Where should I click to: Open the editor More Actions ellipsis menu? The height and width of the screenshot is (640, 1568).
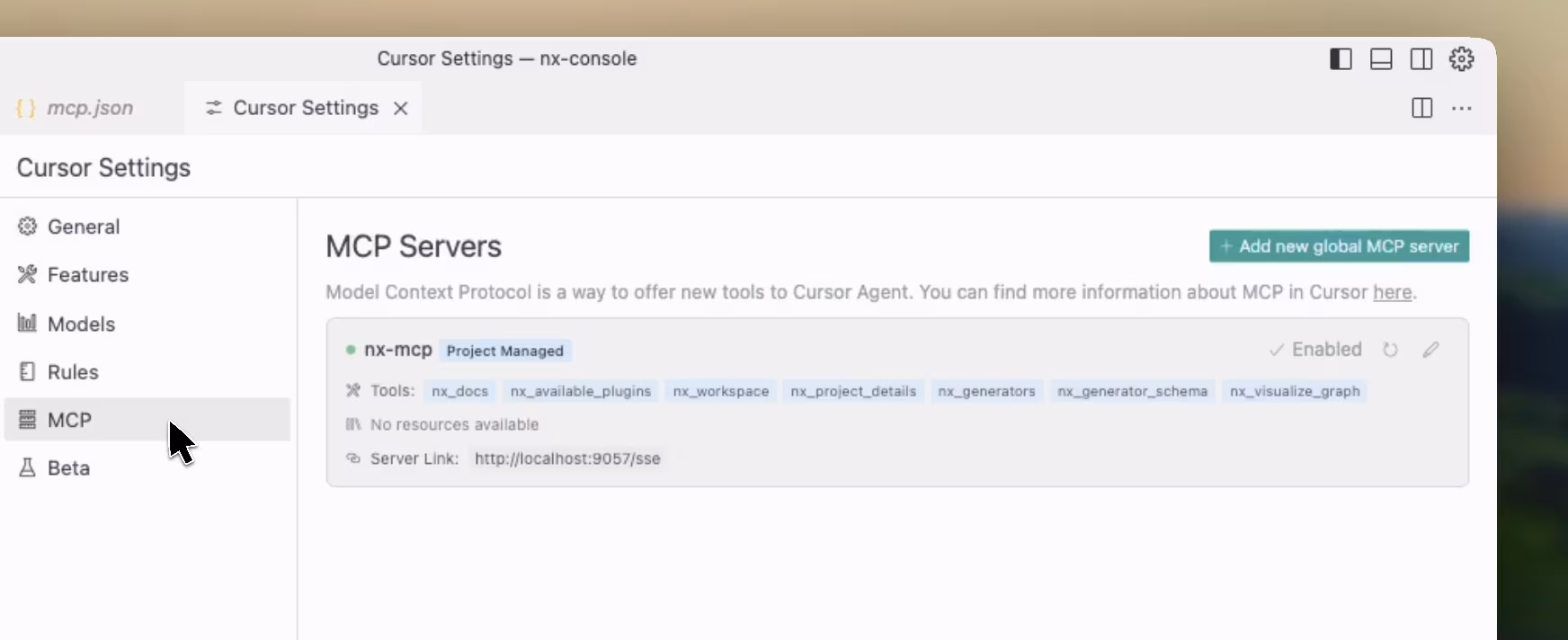[1462, 109]
